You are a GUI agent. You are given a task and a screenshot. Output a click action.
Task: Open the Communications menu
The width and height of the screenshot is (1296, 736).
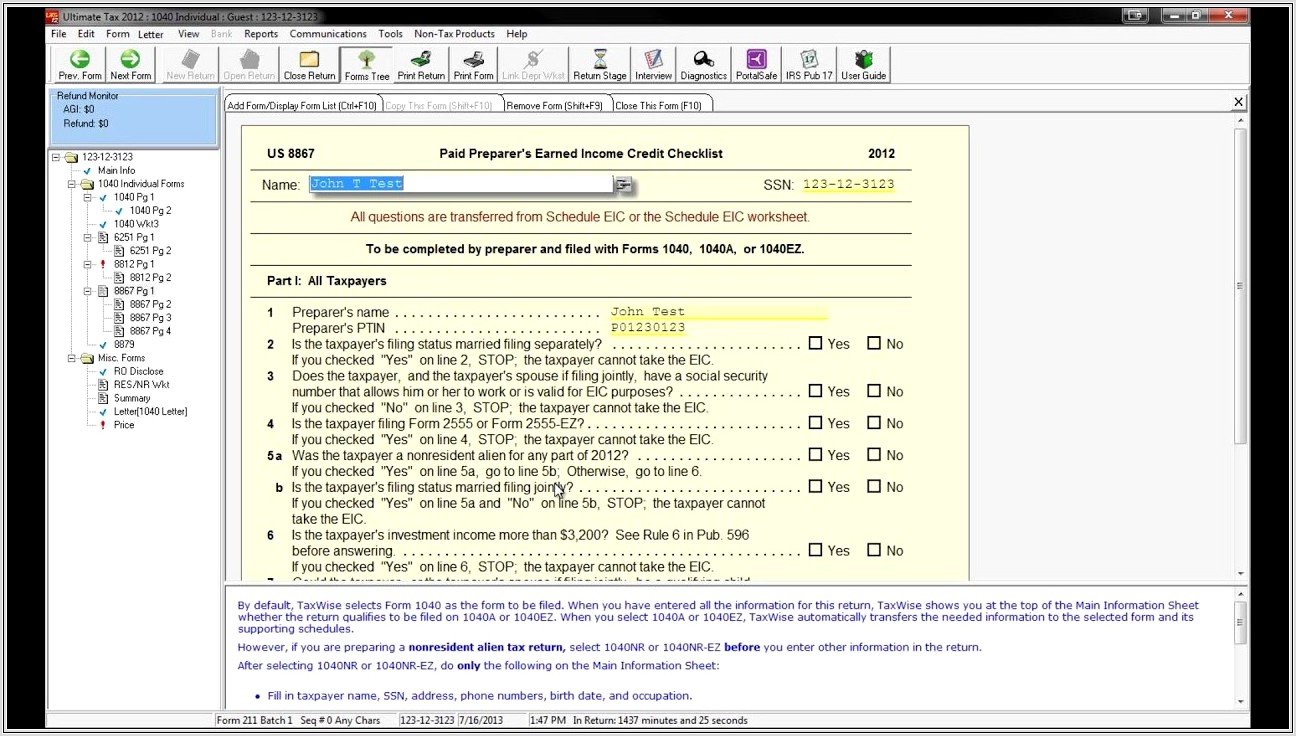click(328, 34)
